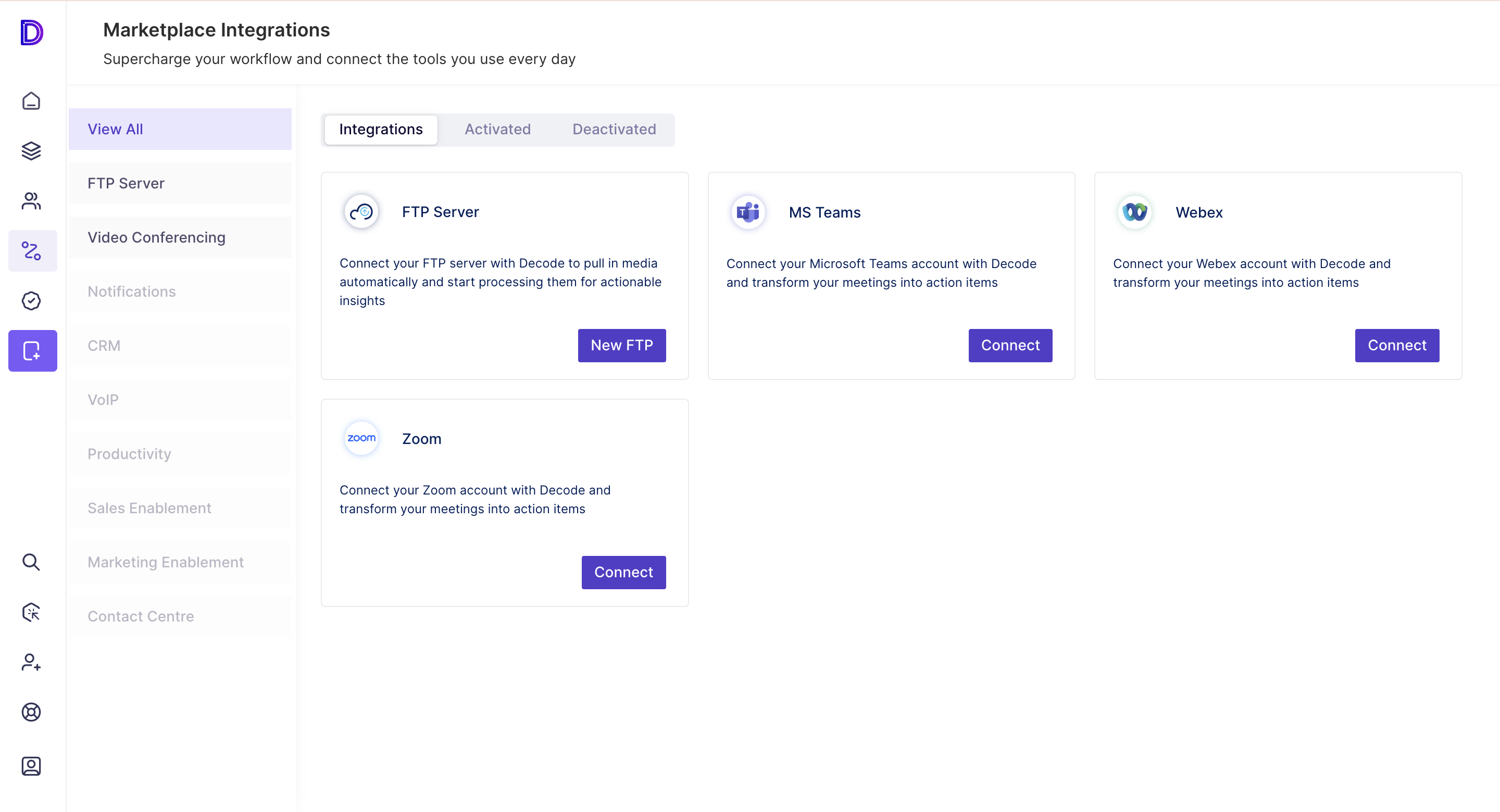Click the Decode logo
The height and width of the screenshot is (812, 1500).
[31, 33]
